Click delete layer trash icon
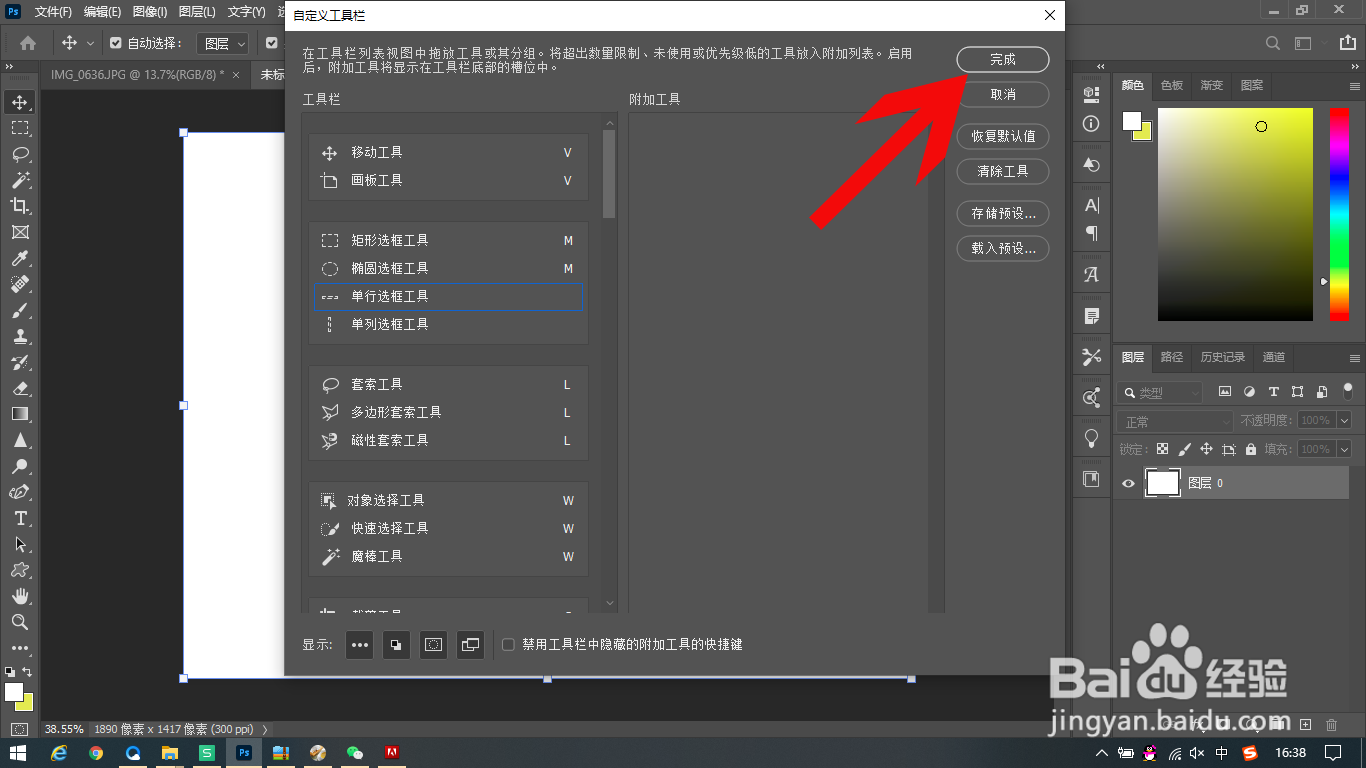 tap(1331, 724)
